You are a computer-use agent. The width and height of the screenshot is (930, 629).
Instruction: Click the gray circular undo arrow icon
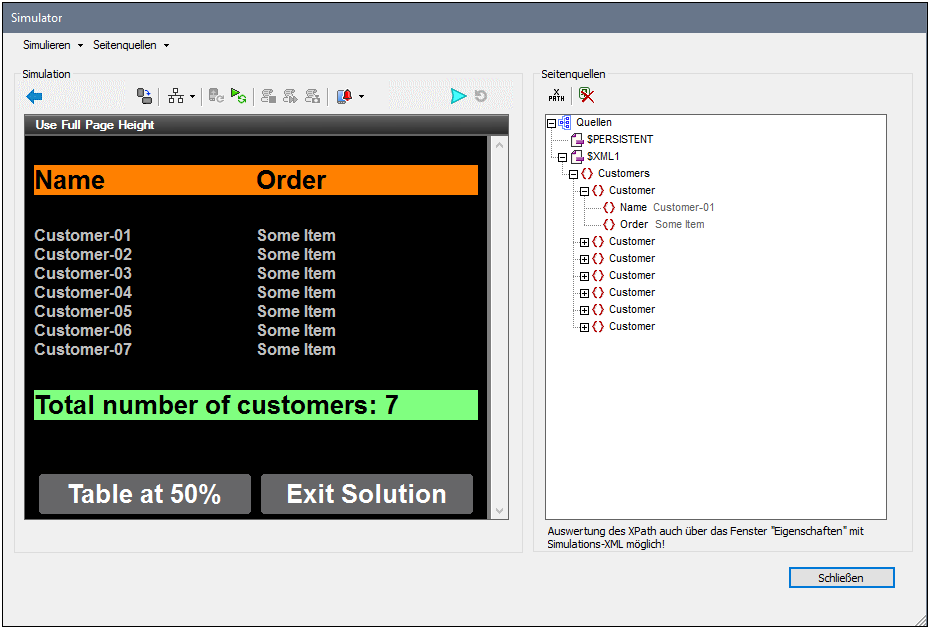point(481,96)
